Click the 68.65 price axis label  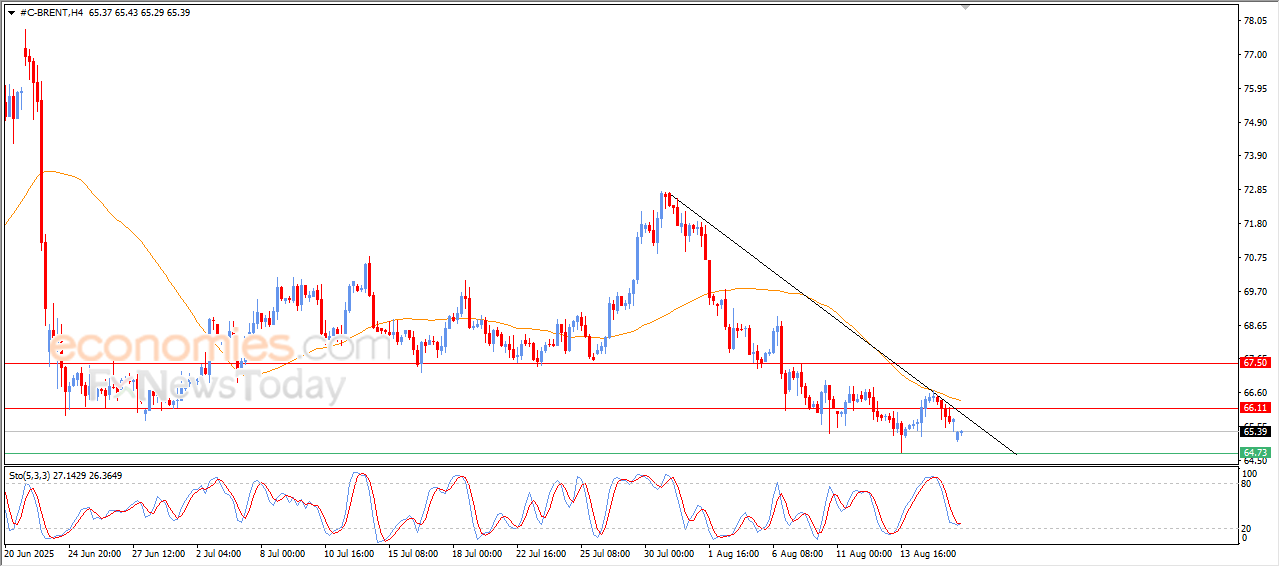pos(1254,325)
